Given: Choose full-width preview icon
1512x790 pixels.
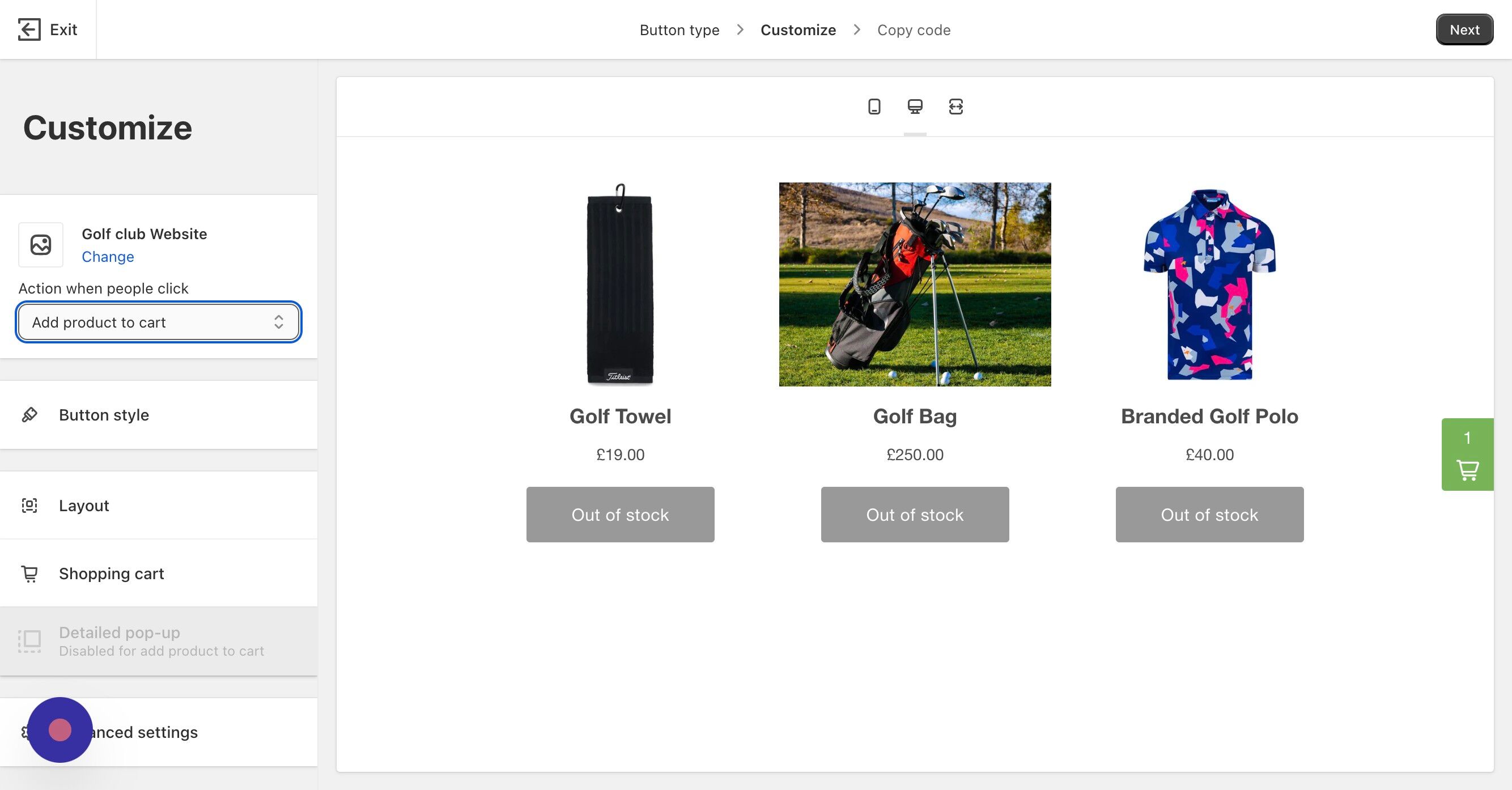Looking at the screenshot, I should click(x=955, y=107).
